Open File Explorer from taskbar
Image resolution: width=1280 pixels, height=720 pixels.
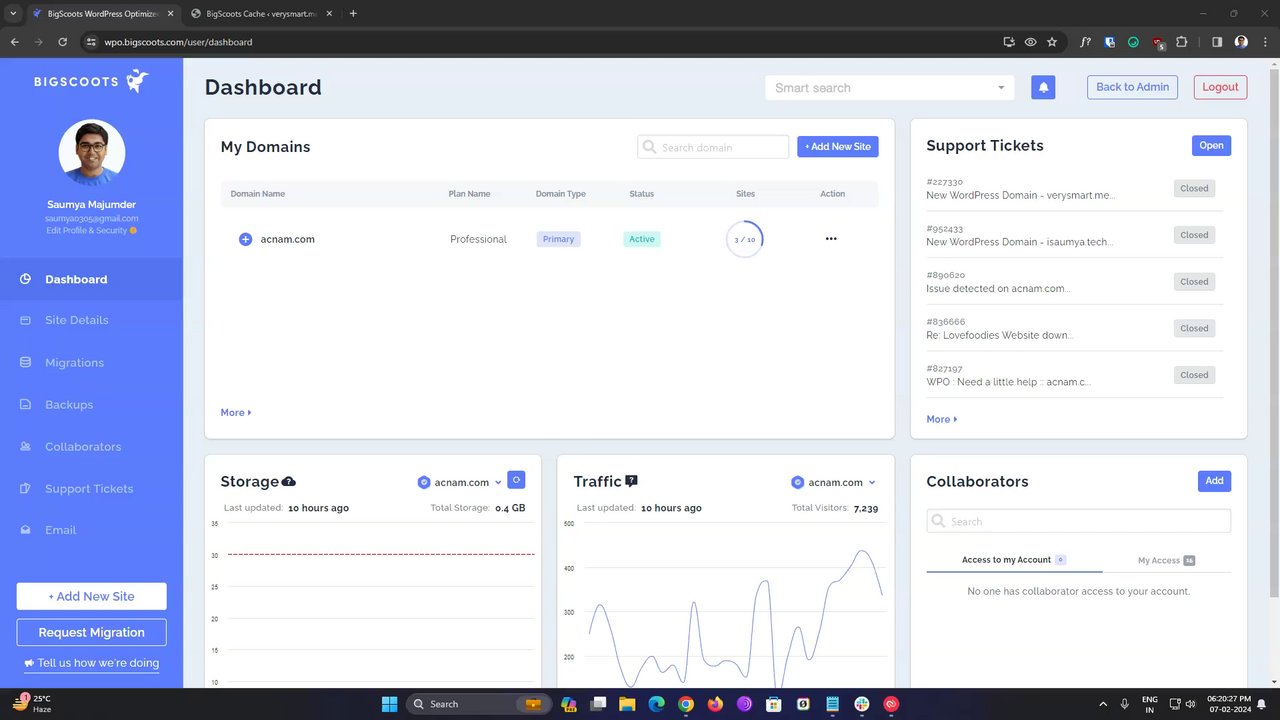click(626, 704)
